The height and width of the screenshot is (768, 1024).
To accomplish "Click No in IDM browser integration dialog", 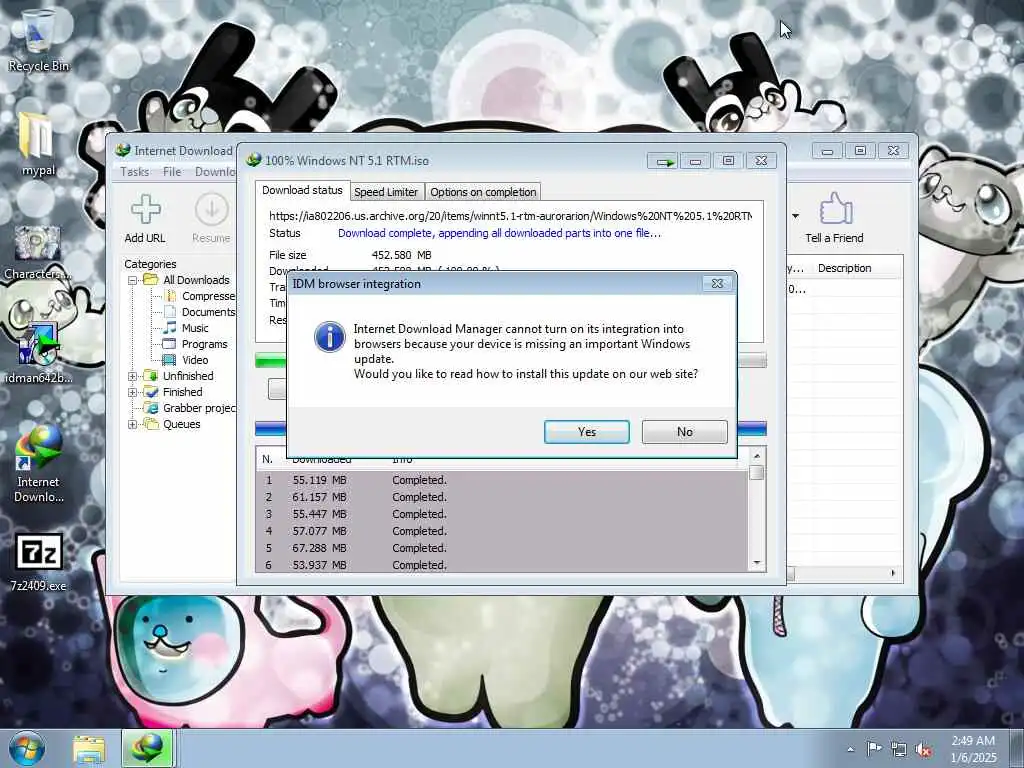I will [684, 432].
